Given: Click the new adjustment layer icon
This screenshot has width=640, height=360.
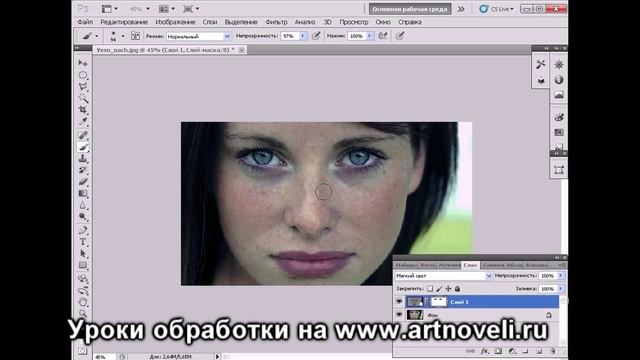Looking at the screenshot, I should point(512,351).
